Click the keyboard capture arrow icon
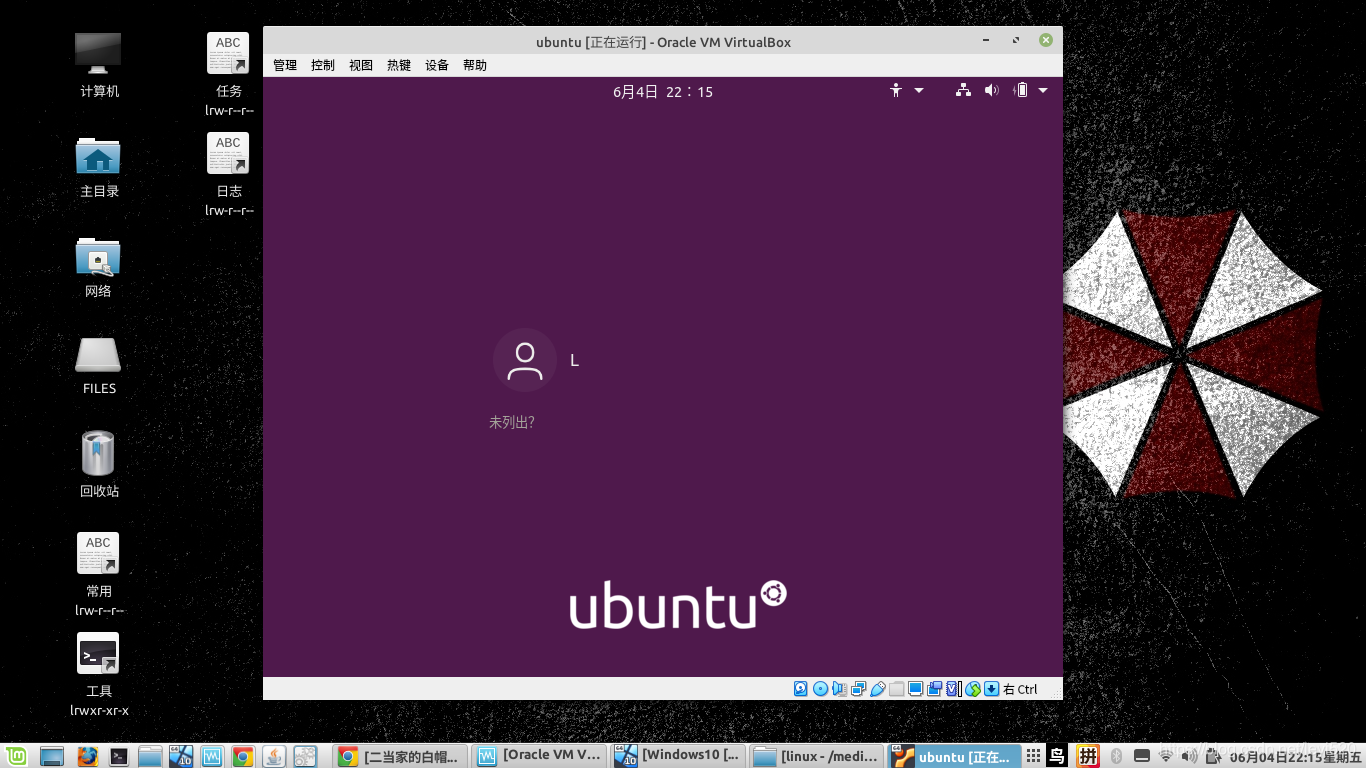Image resolution: width=1366 pixels, height=768 pixels. tap(991, 689)
